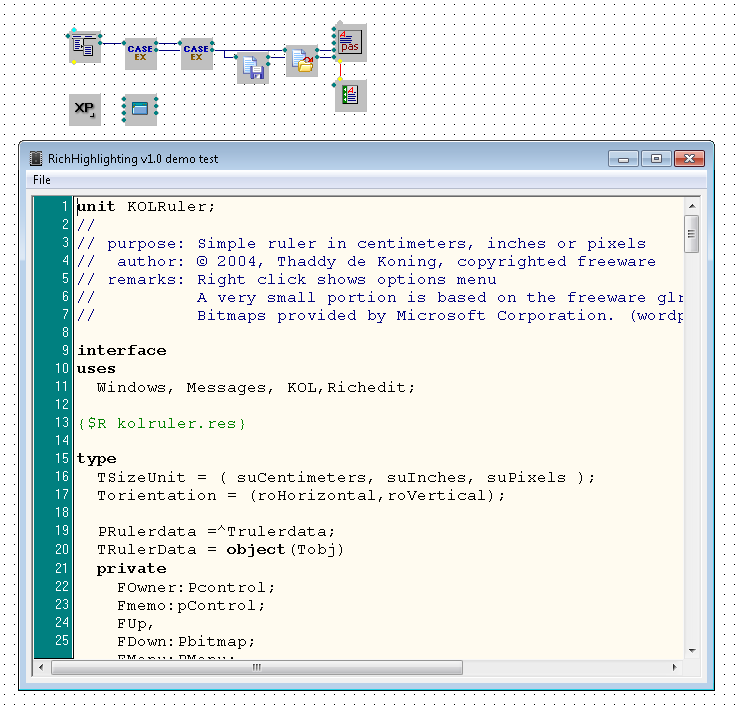Click the vertical scrollbar down arrow
The image size is (735, 707).
[691, 649]
